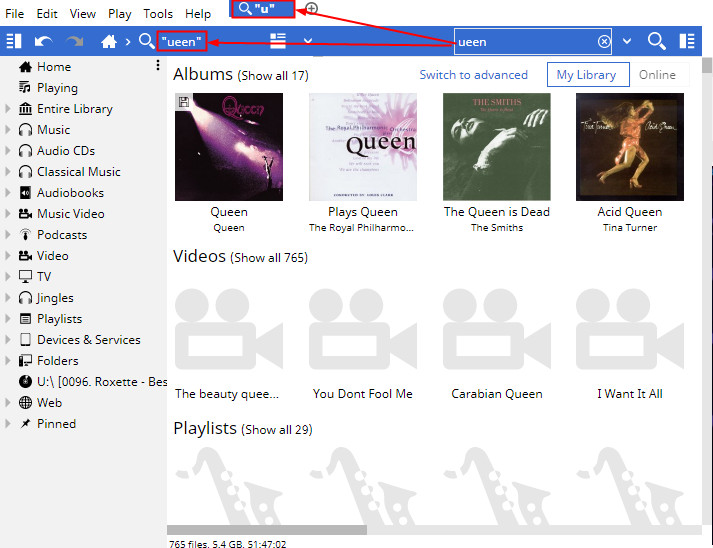
Task: Switch results to My Library
Action: [587, 75]
